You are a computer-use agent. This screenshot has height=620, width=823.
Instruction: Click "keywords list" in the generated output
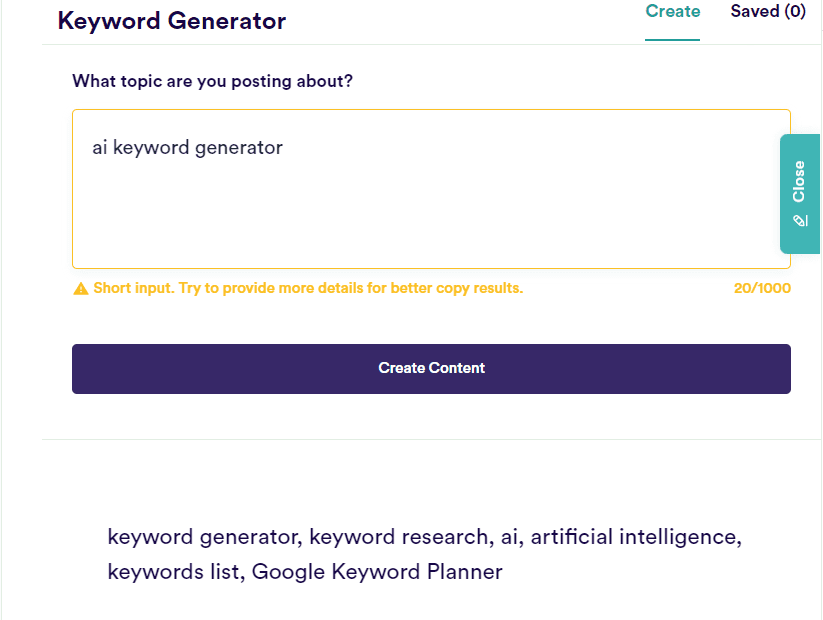pos(173,572)
